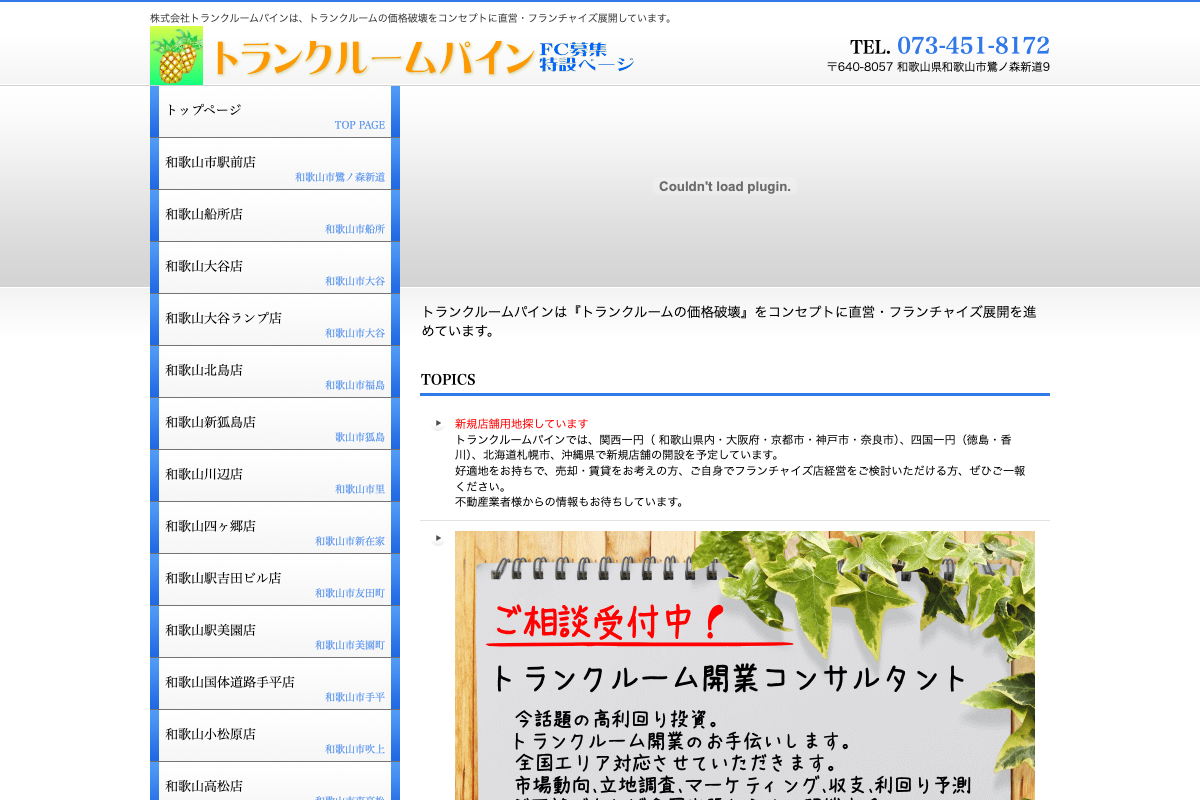Go to 和歌山北島店 store page

[x=275, y=372]
